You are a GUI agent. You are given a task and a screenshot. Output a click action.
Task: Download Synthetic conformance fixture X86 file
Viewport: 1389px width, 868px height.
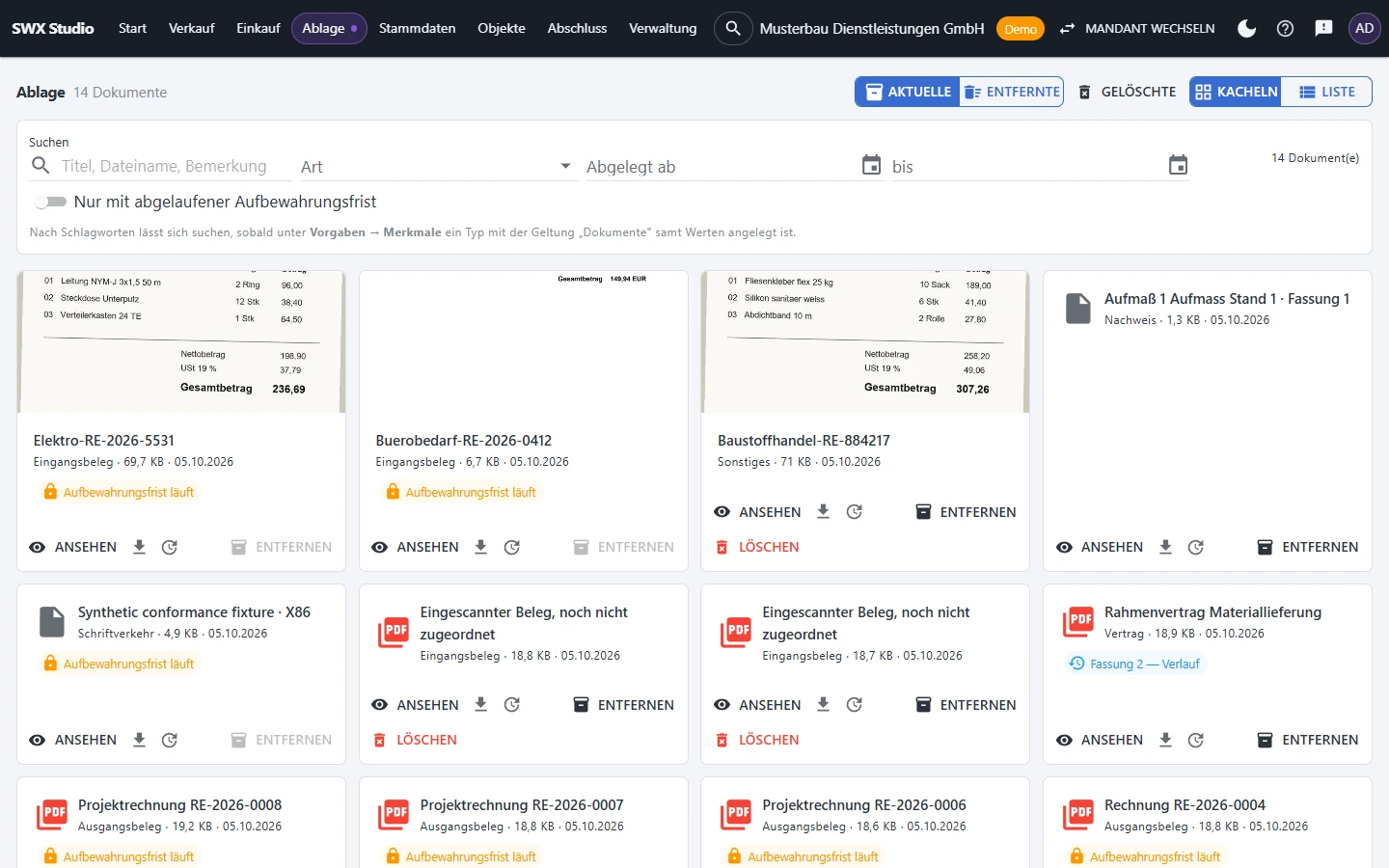(139, 740)
